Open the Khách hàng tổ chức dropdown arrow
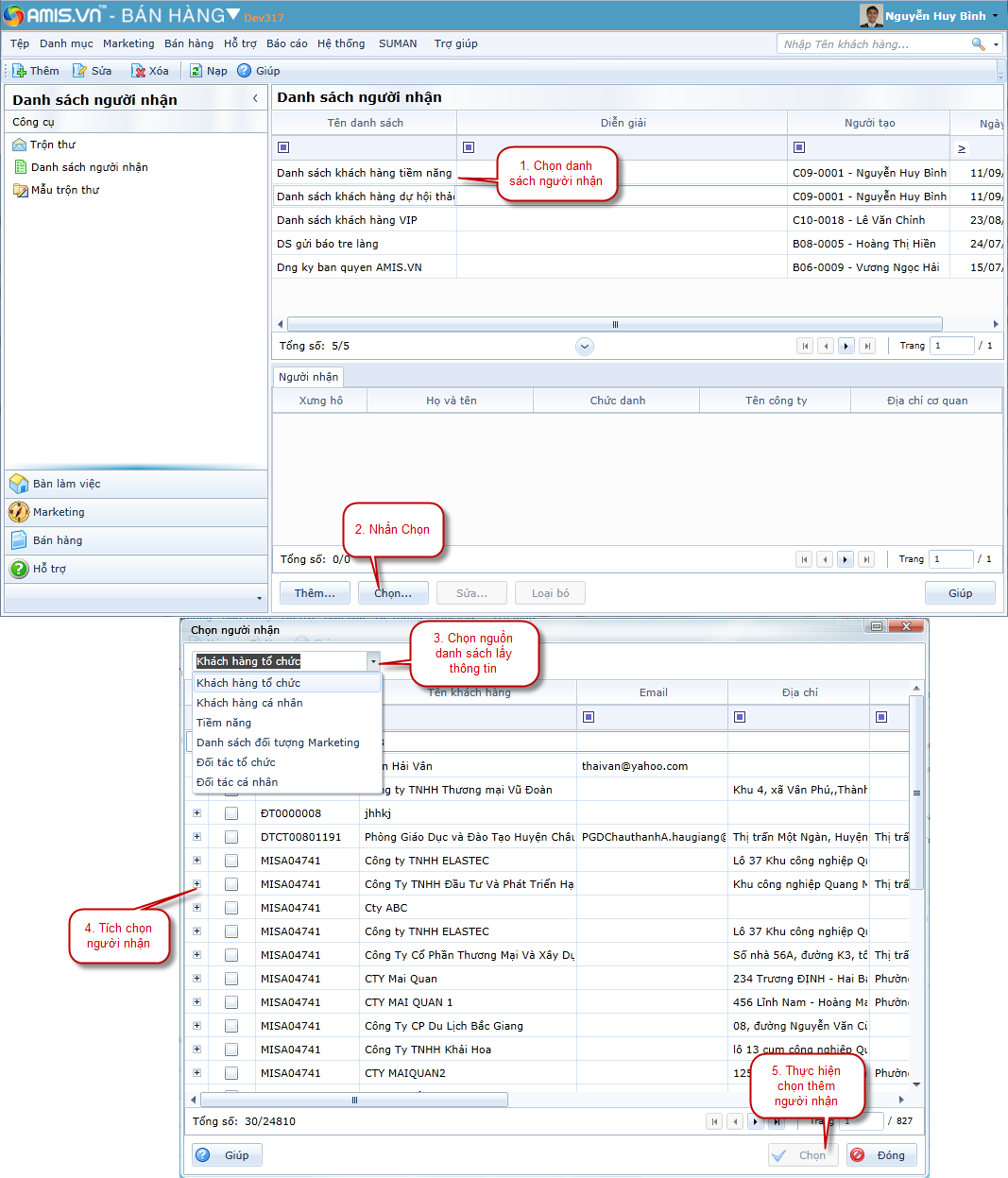 click(373, 661)
